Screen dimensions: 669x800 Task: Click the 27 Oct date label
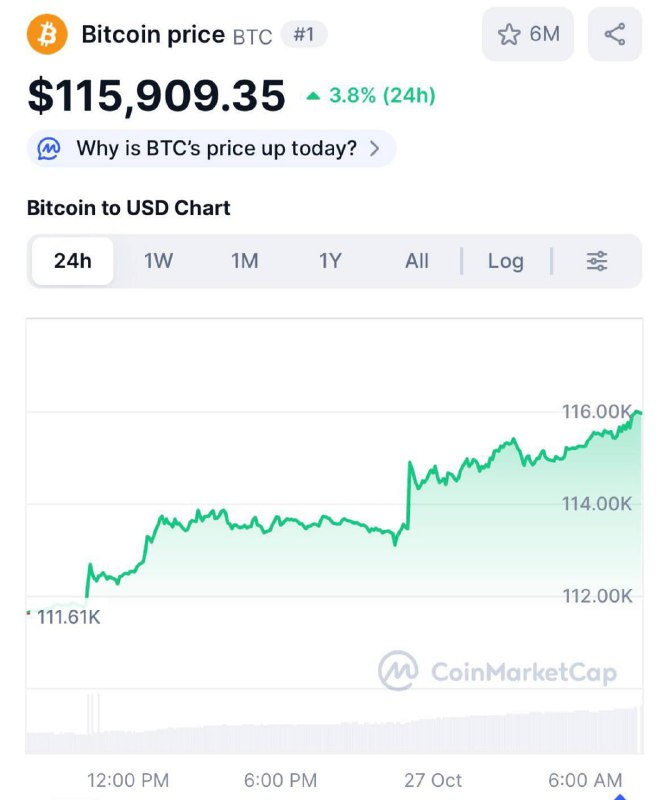pyautogui.click(x=433, y=780)
